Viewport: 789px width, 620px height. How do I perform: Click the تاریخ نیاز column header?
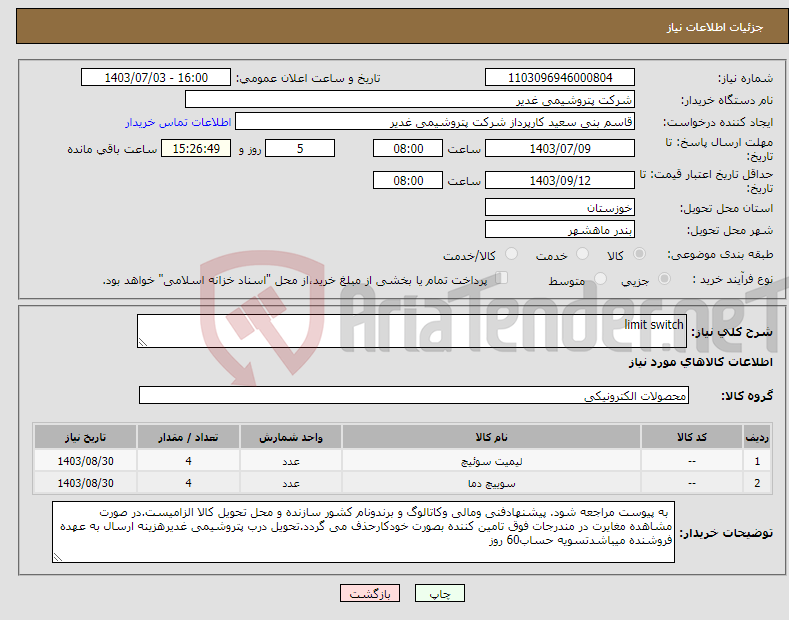coord(86,437)
